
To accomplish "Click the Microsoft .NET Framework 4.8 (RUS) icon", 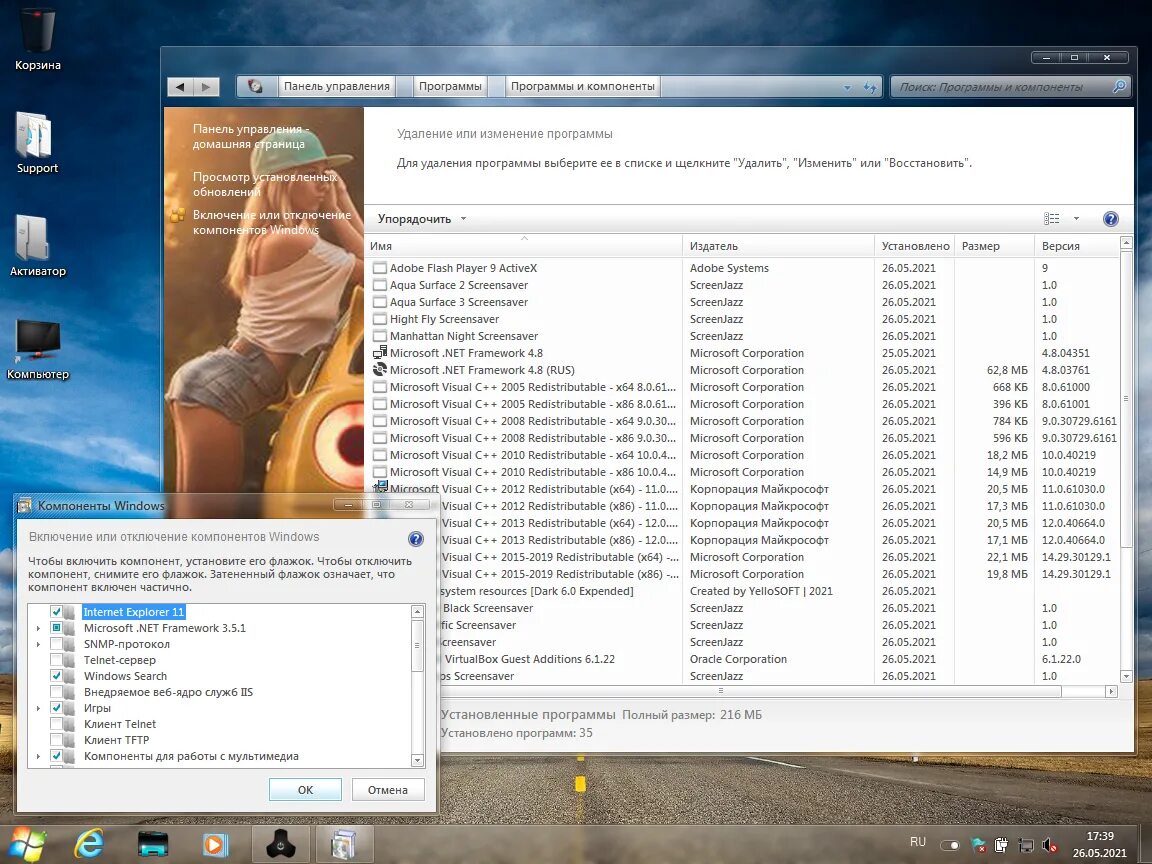I will pos(380,370).
